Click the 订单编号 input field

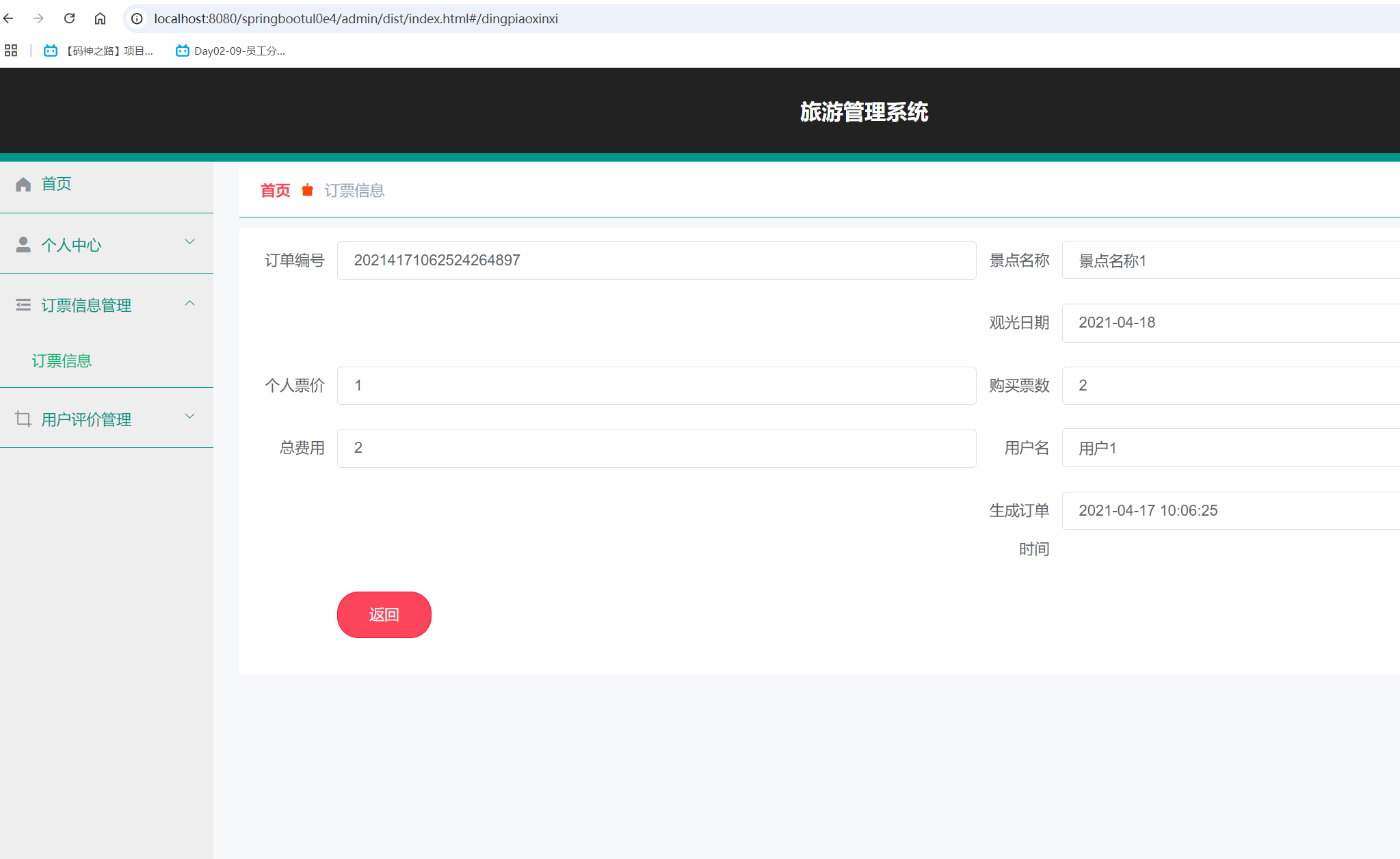[x=656, y=261]
